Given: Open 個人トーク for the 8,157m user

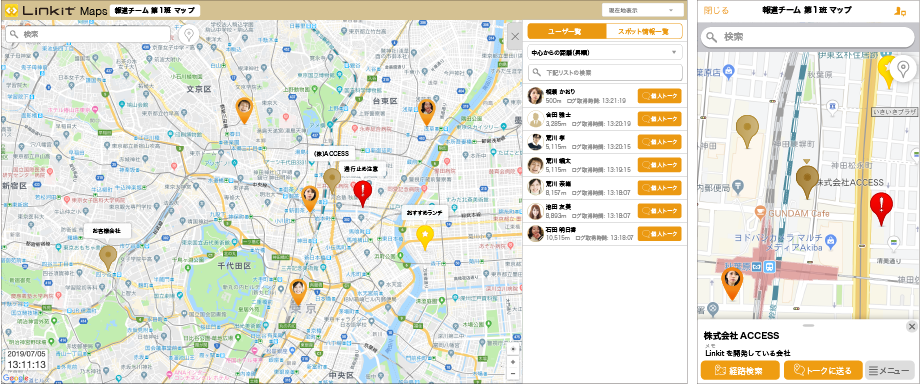Looking at the screenshot, I should (659, 188).
